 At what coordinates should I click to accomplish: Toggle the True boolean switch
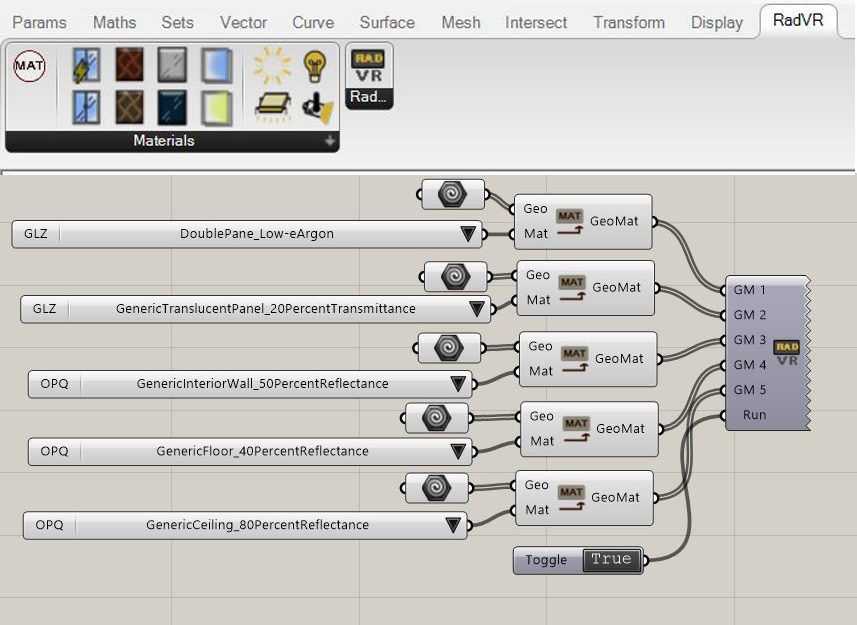611,560
